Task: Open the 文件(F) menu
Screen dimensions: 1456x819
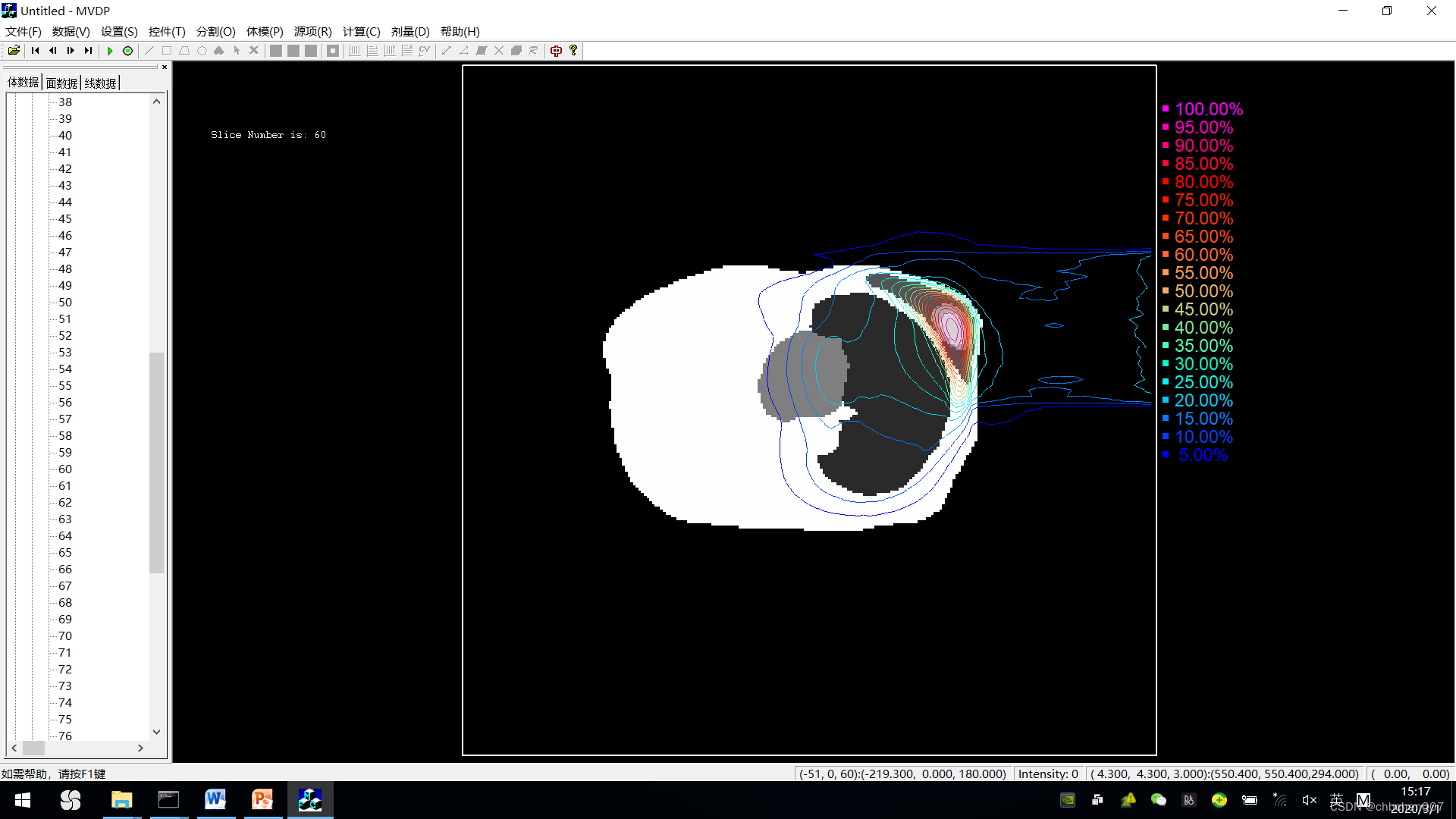Action: point(23,31)
